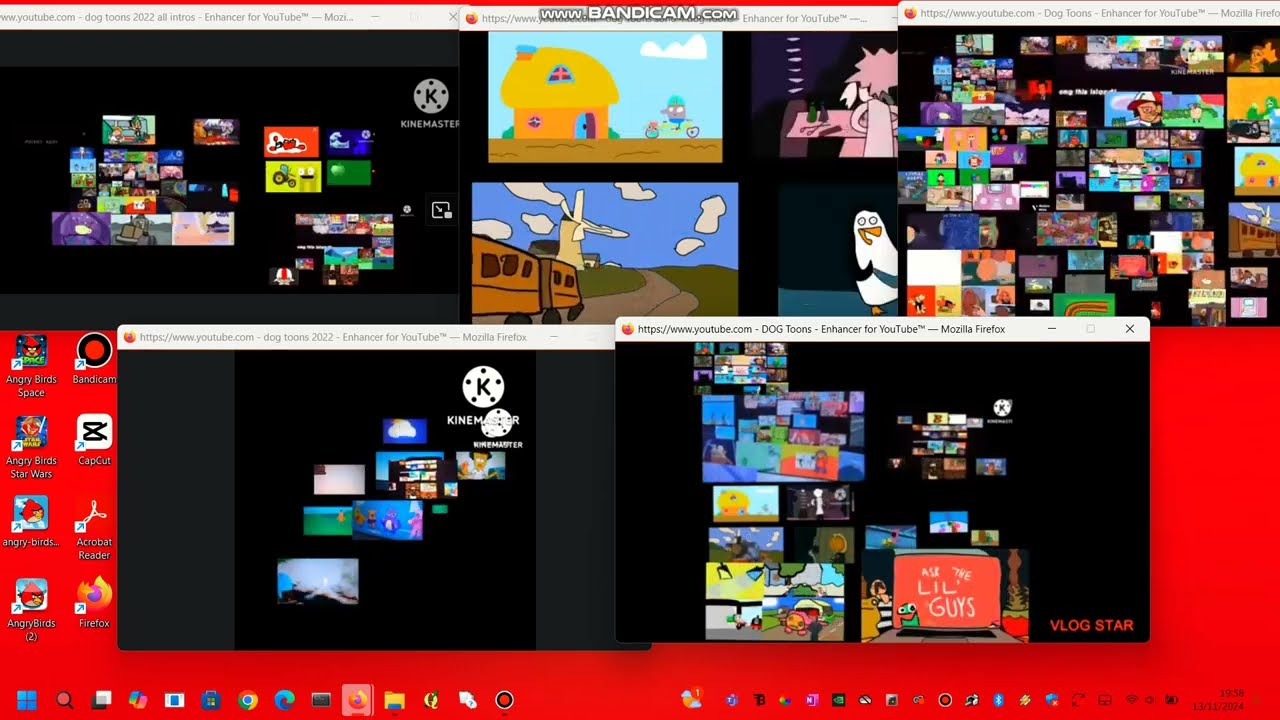Screen dimensions: 1280x720
Task: Click the yellow house cartoon video frame
Action: 605,97
